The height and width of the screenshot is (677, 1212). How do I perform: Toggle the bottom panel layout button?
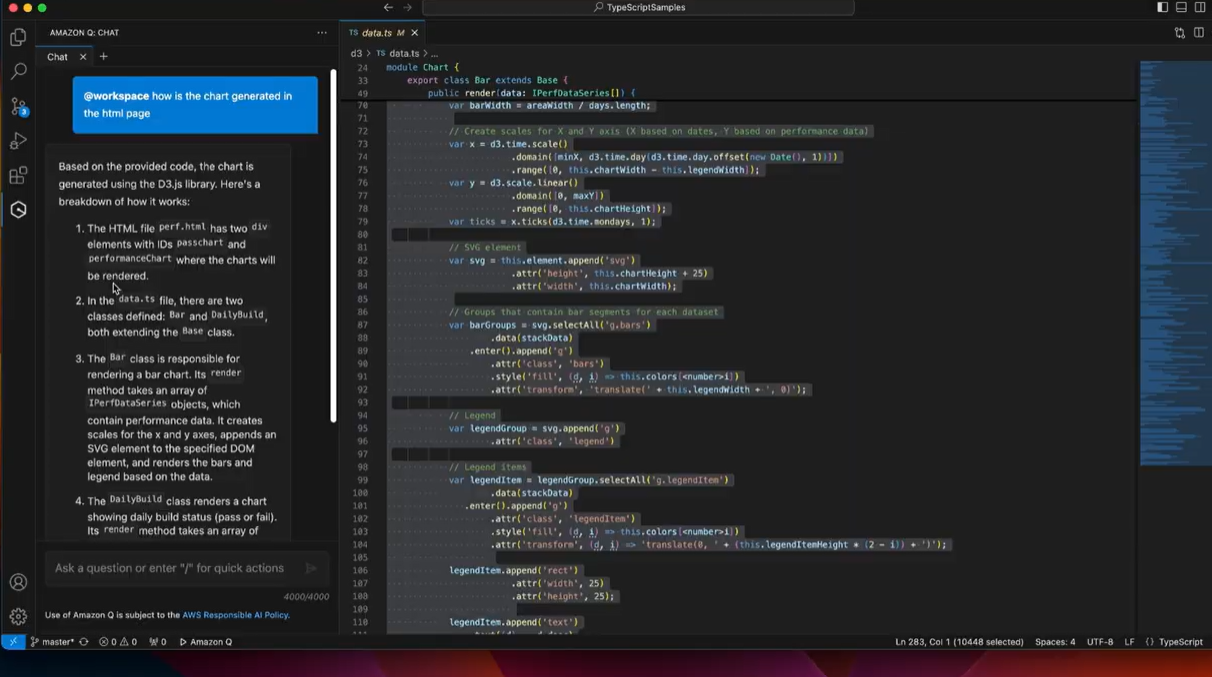[x=1181, y=8]
